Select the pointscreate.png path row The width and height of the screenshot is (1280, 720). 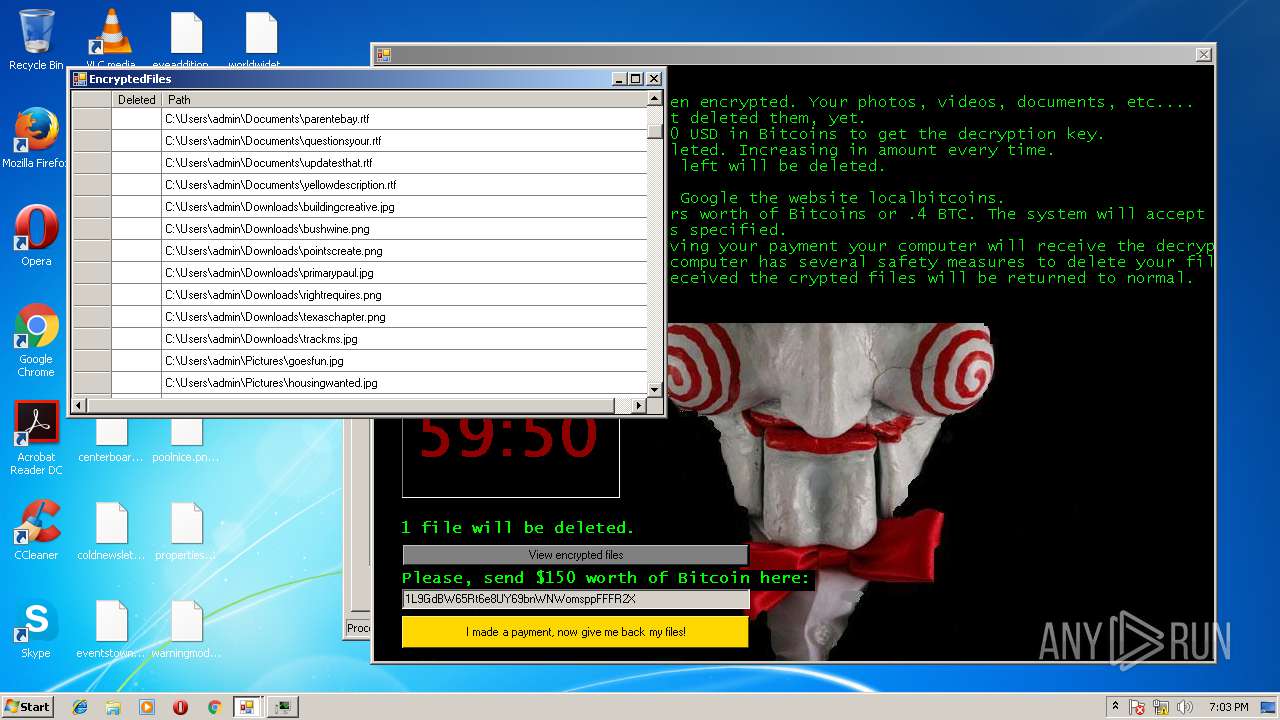pos(404,251)
